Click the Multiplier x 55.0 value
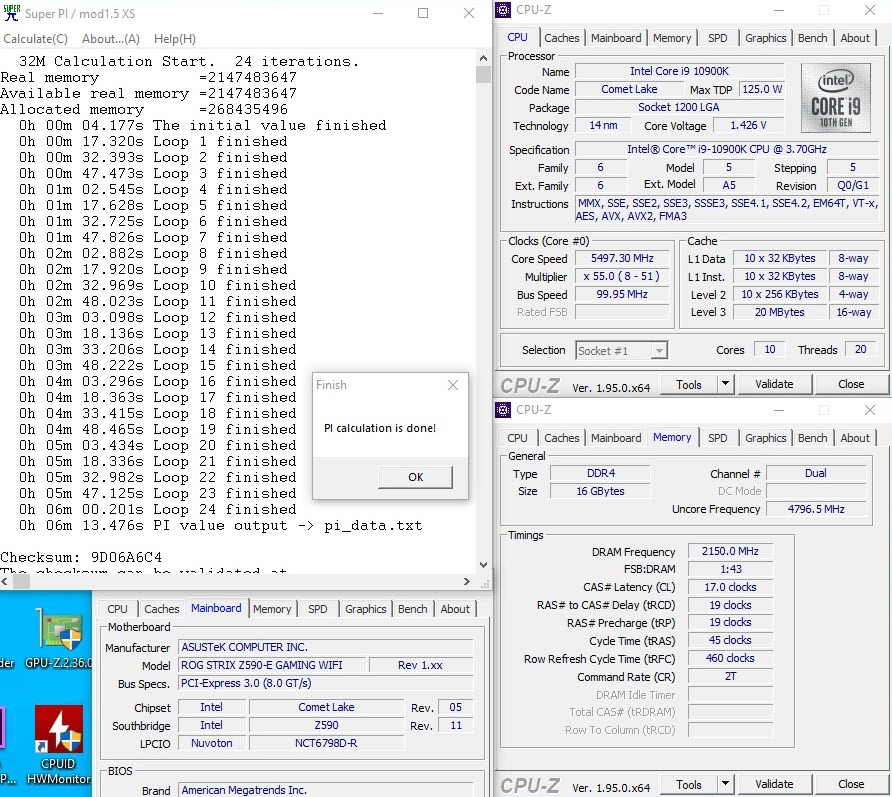The image size is (892, 797). [621, 276]
